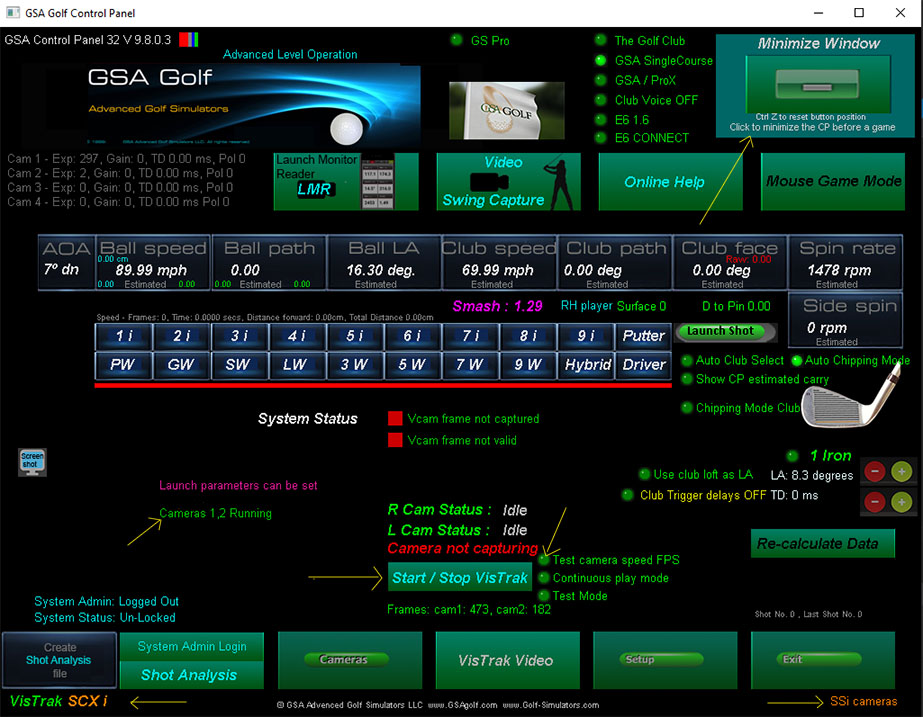
Task: Increase trigger delay with lower plus button
Action: tap(902, 502)
